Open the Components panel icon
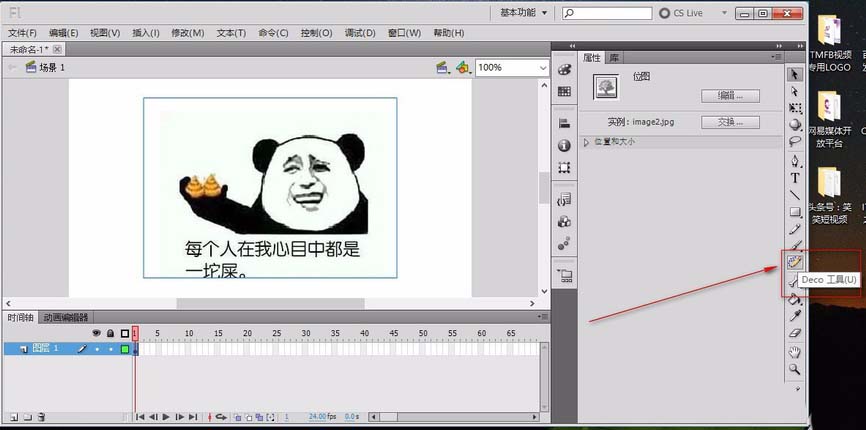Screen dimensions: 866x430 coord(564,221)
